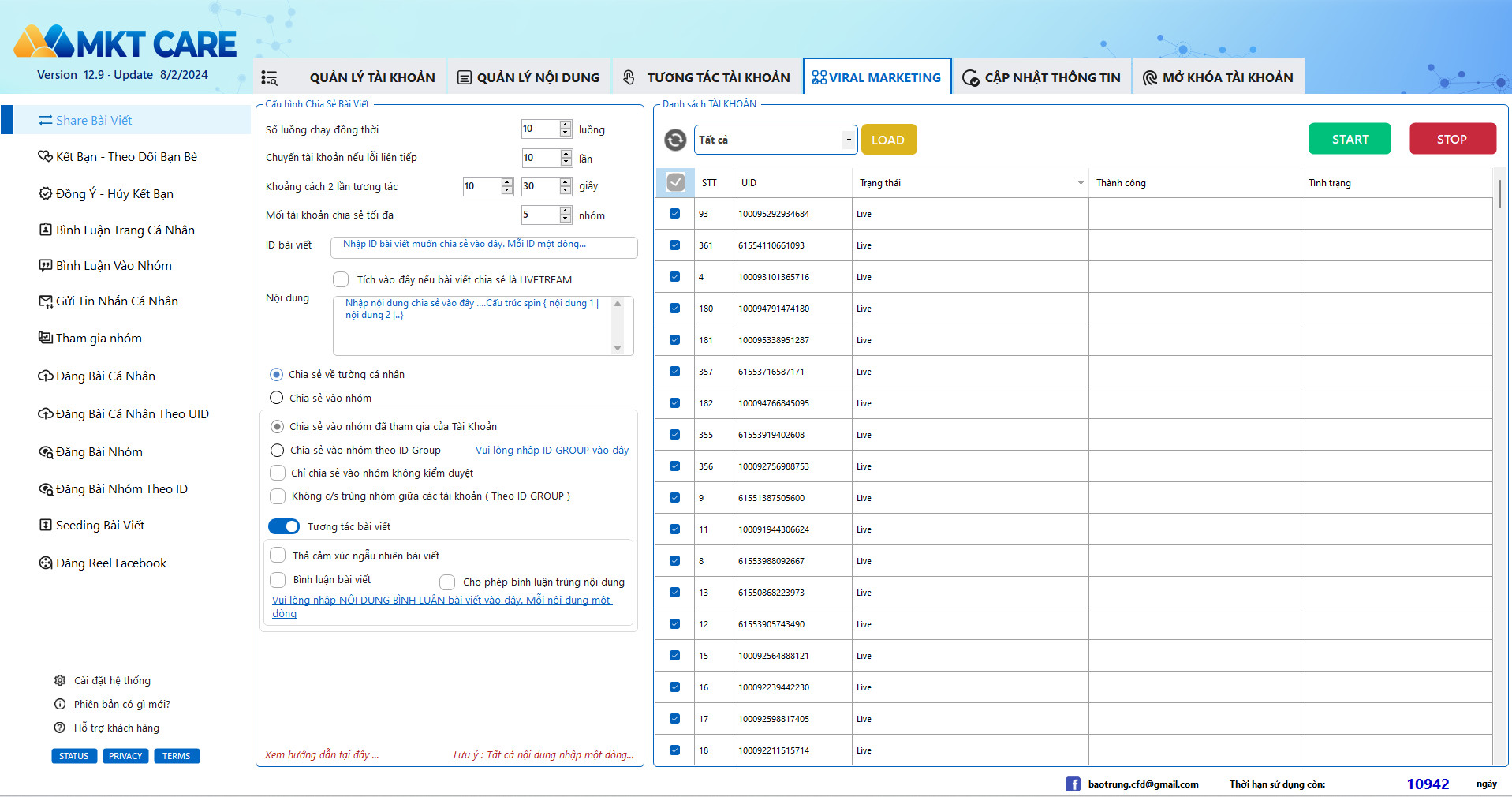Open the Trạng thái column filter arrow
The height and width of the screenshot is (797, 1512).
1080,183
